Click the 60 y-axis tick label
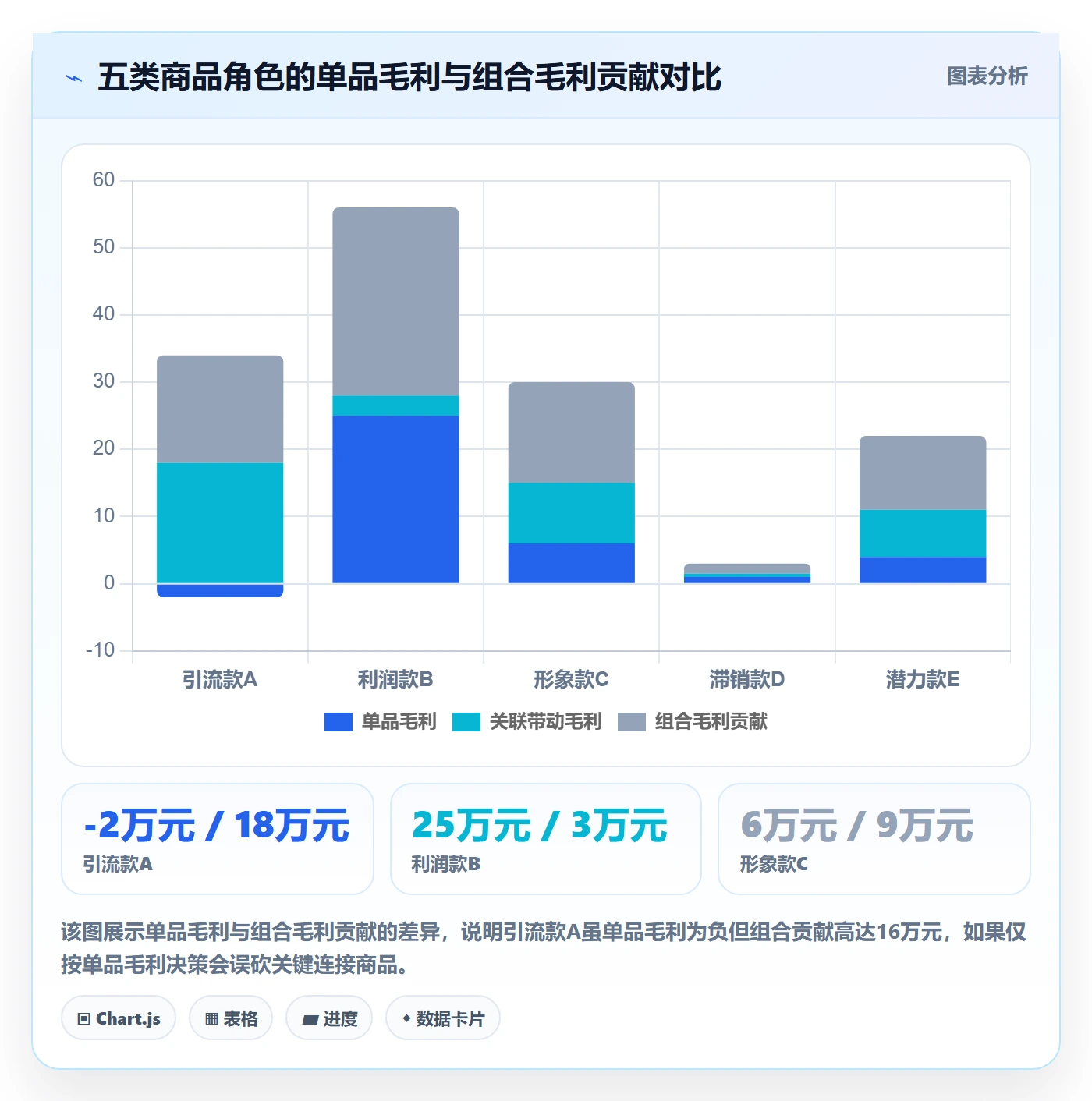The height and width of the screenshot is (1101, 1092). [x=104, y=180]
